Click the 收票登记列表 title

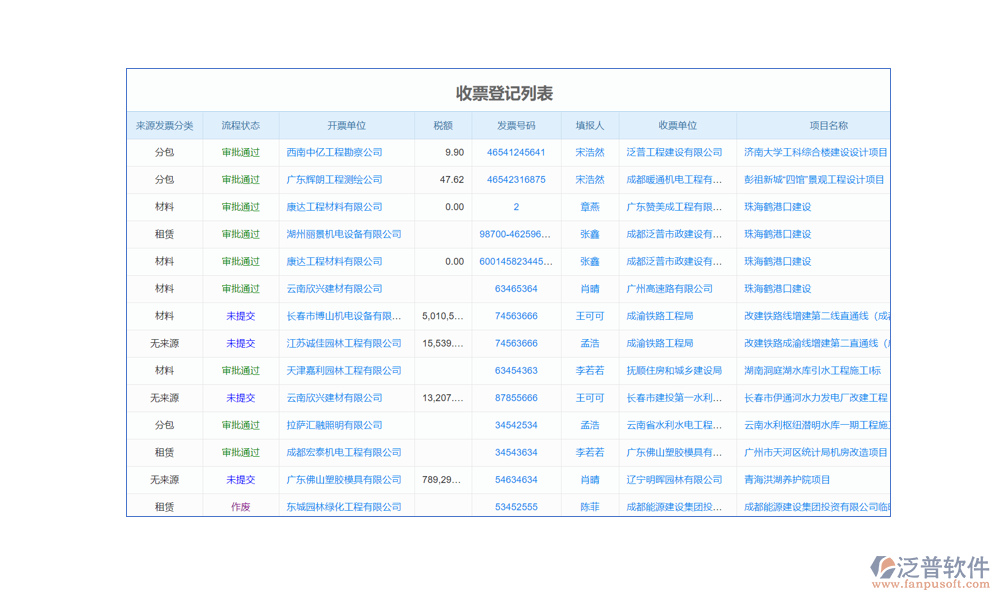(504, 93)
